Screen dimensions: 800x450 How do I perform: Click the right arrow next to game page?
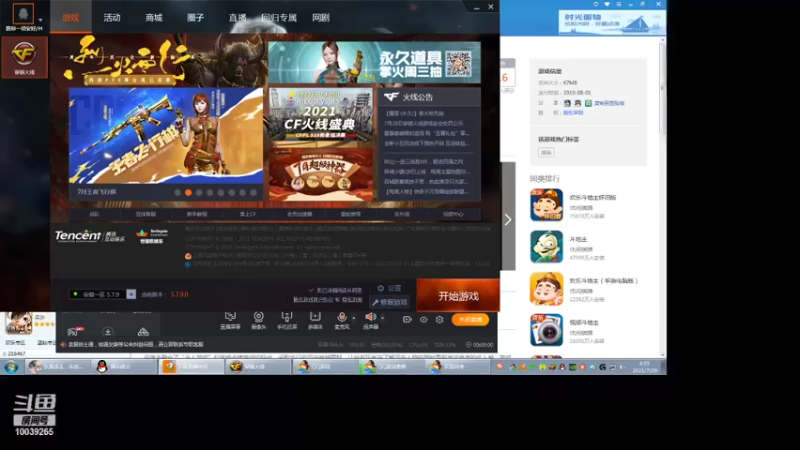pyautogui.click(x=508, y=219)
